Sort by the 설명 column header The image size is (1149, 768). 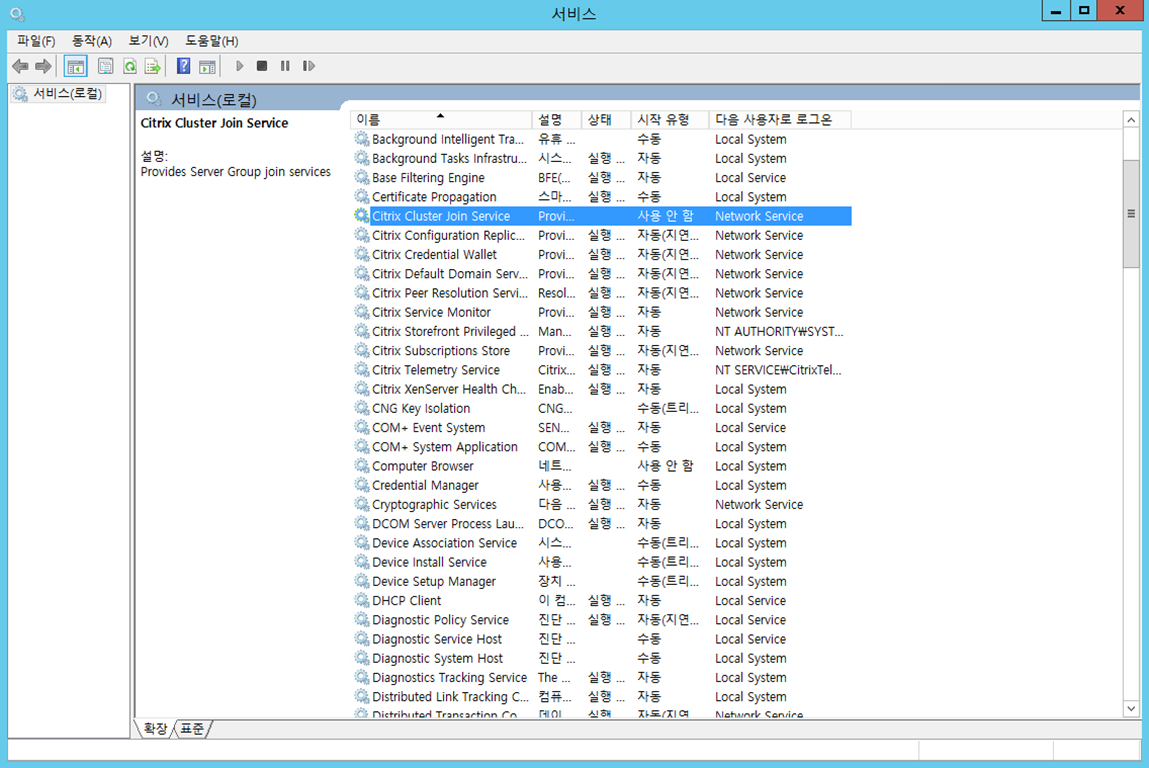click(556, 119)
